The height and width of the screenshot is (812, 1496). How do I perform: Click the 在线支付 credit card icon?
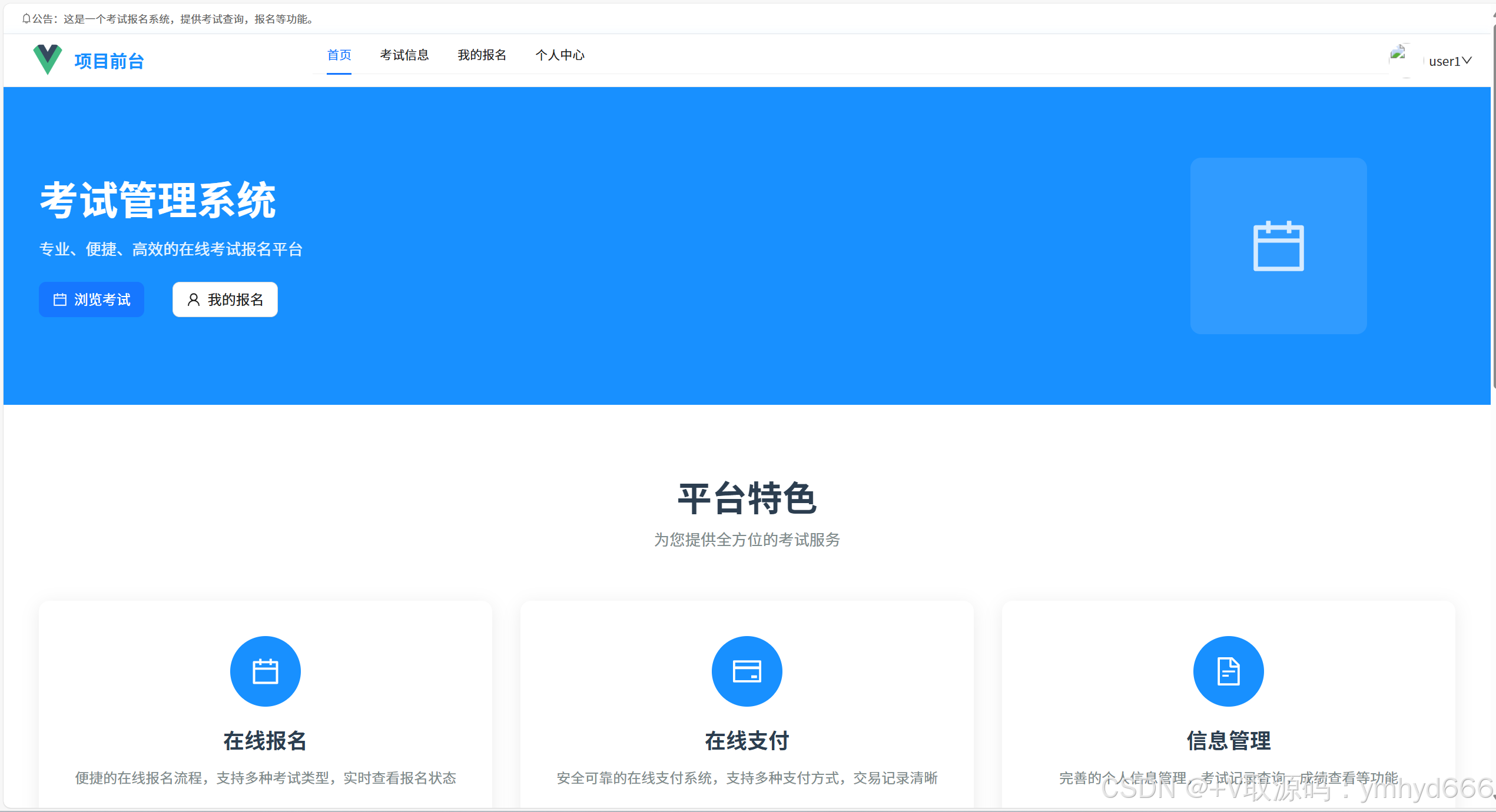(x=747, y=671)
